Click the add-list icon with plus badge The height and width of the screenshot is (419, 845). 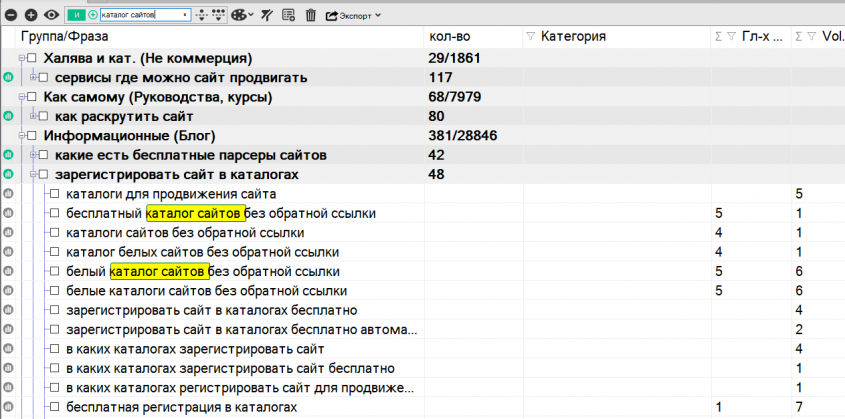point(289,16)
